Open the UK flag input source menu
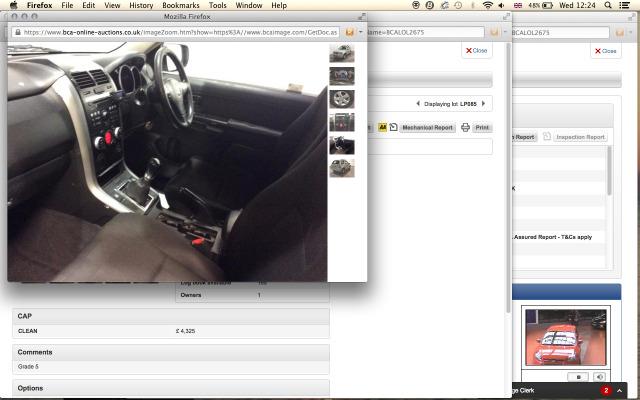The height and width of the screenshot is (400, 640). pyautogui.click(x=518, y=5)
